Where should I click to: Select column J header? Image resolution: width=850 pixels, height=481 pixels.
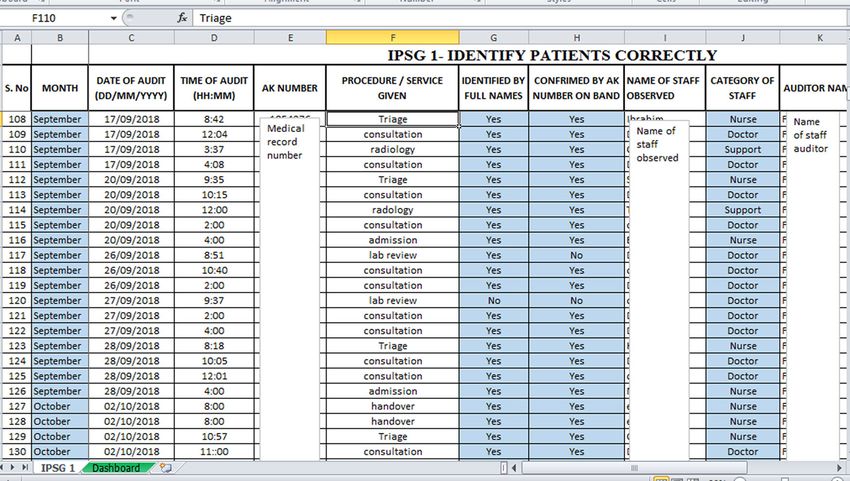tap(743, 37)
